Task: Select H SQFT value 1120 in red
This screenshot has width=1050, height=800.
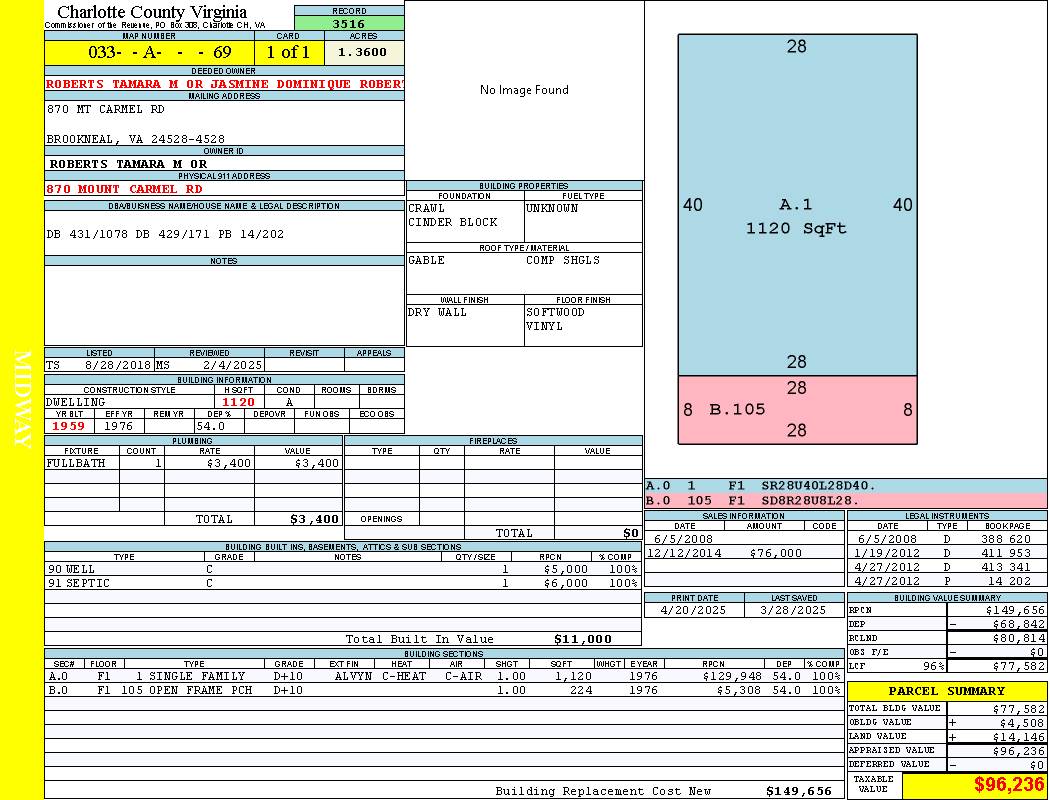Action: coord(238,402)
